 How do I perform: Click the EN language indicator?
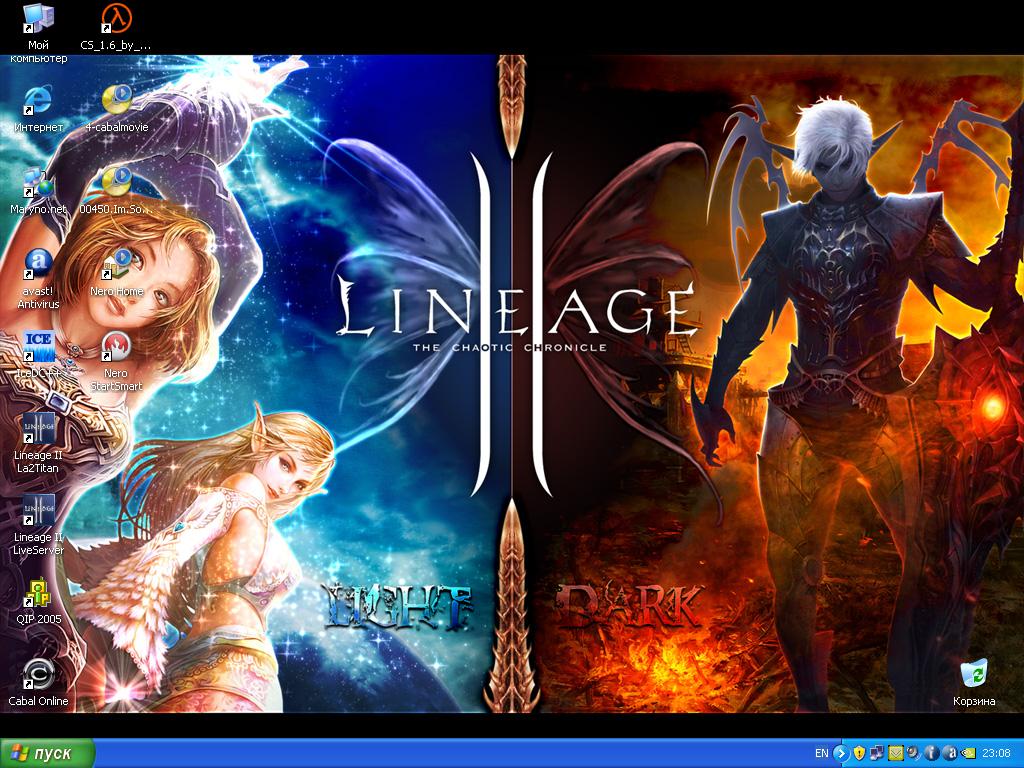(822, 753)
